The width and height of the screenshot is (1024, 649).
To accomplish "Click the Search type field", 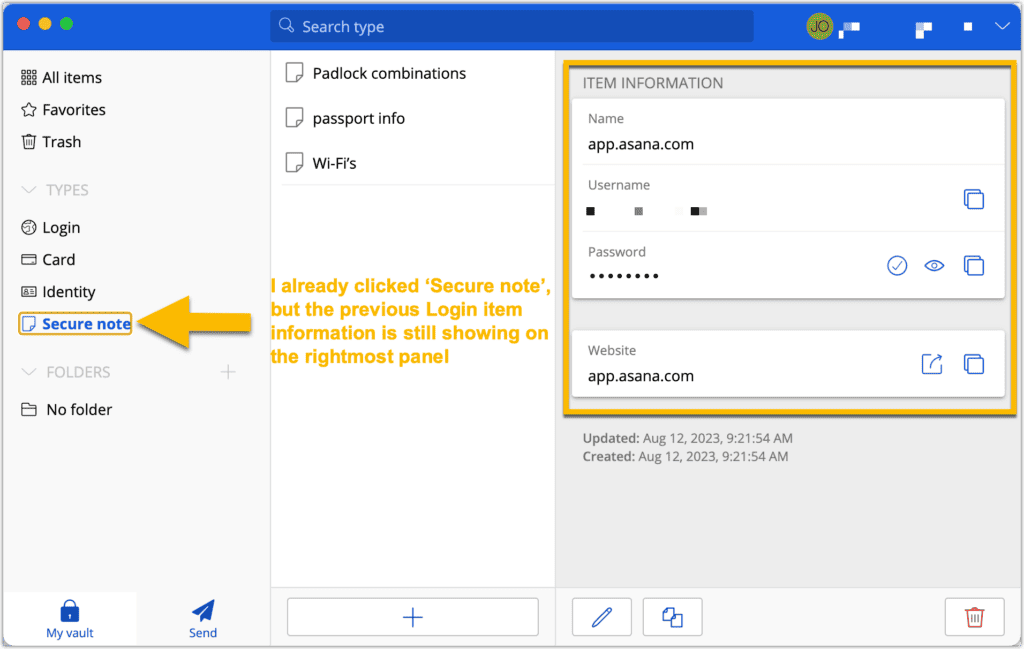I will click(512, 26).
